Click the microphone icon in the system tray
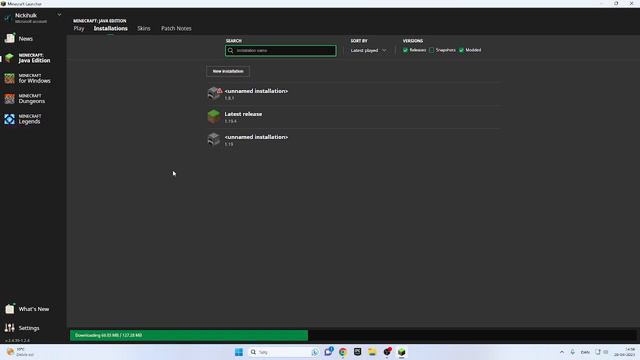 (572, 352)
